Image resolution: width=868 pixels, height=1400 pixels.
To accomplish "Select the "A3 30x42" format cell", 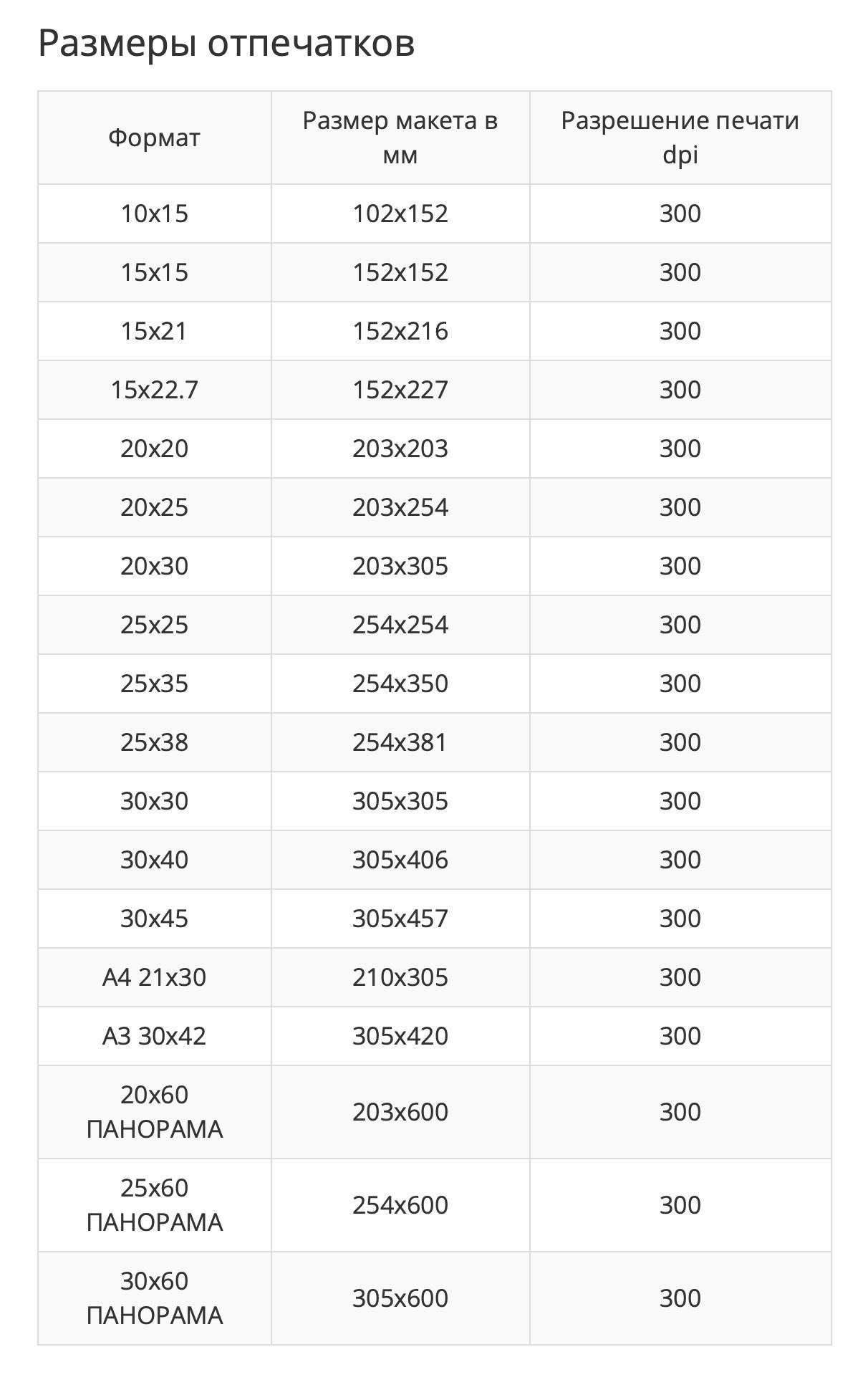I will [x=154, y=1036].
